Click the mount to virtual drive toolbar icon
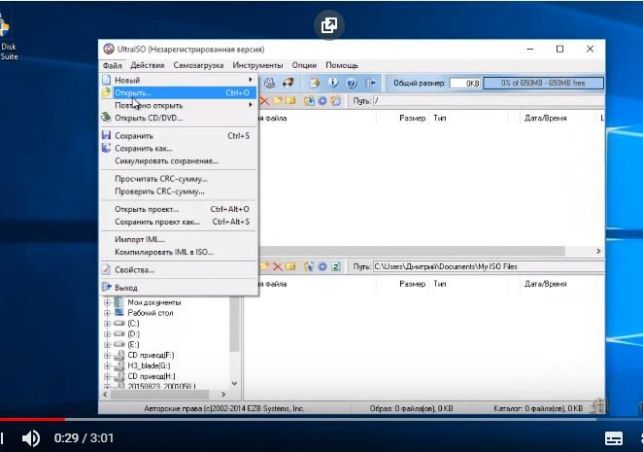The height and width of the screenshot is (452, 643). [269, 83]
